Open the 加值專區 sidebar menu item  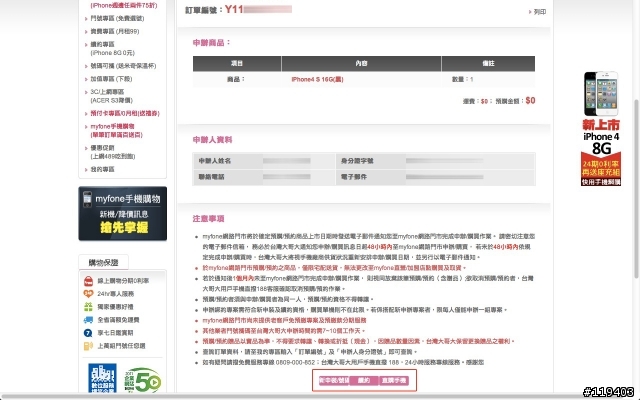point(111,79)
